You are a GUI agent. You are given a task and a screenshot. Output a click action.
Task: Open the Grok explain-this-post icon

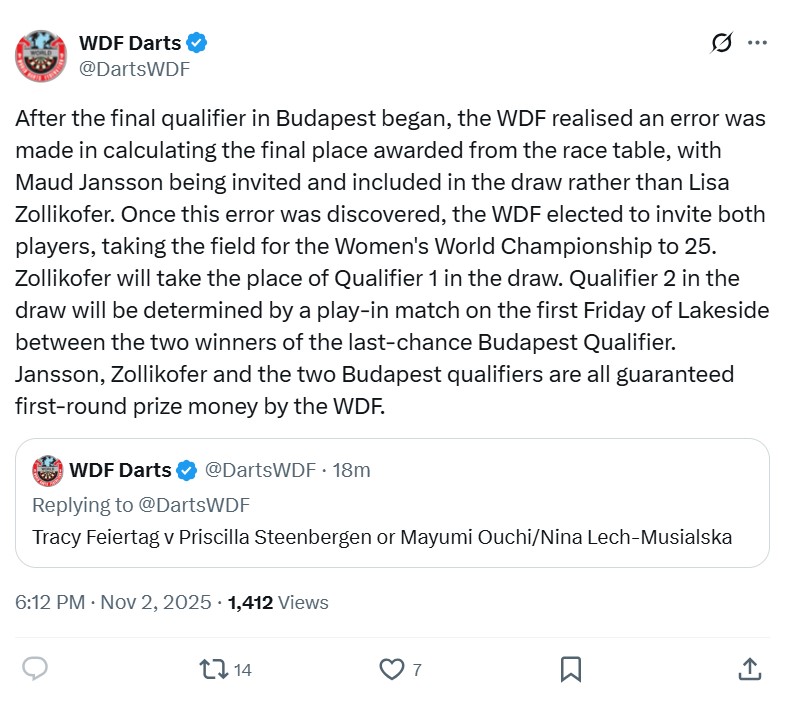720,43
